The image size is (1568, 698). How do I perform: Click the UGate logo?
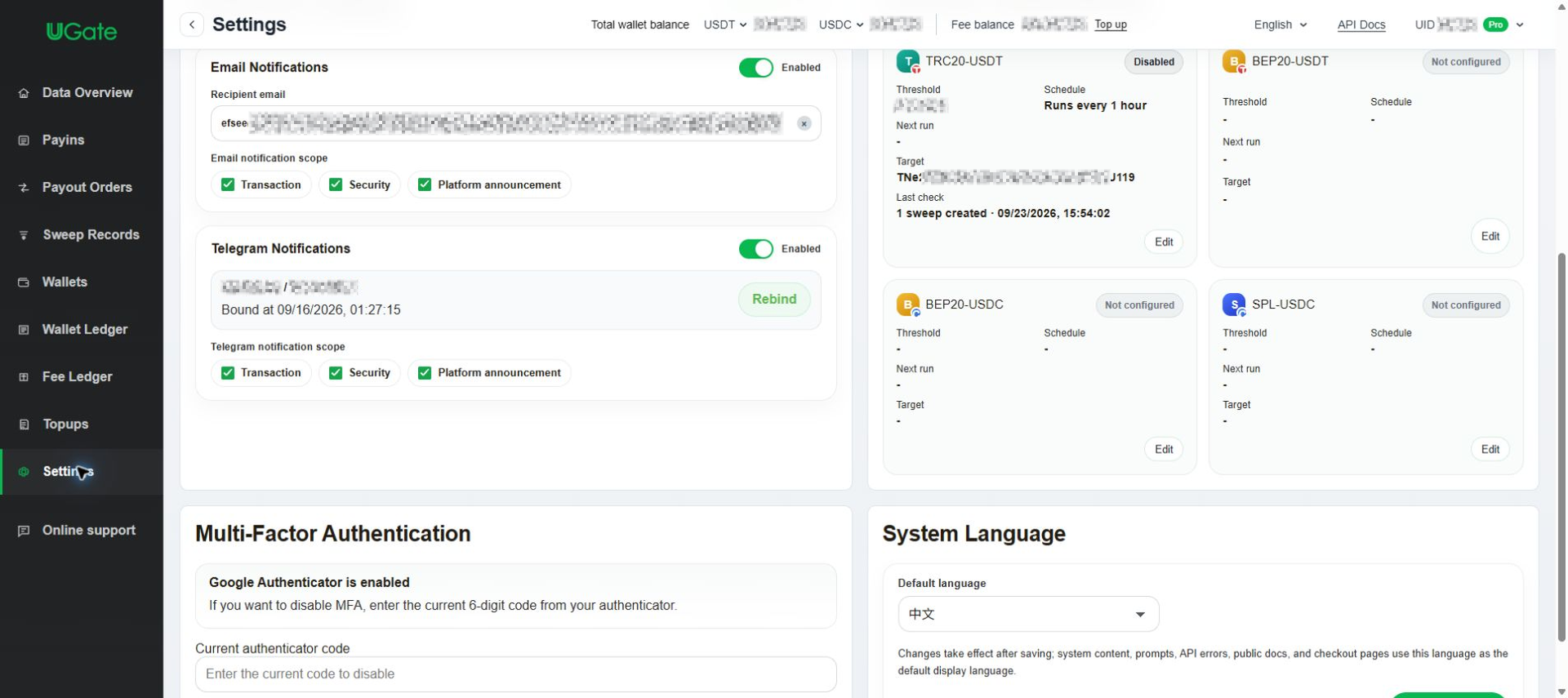[82, 32]
